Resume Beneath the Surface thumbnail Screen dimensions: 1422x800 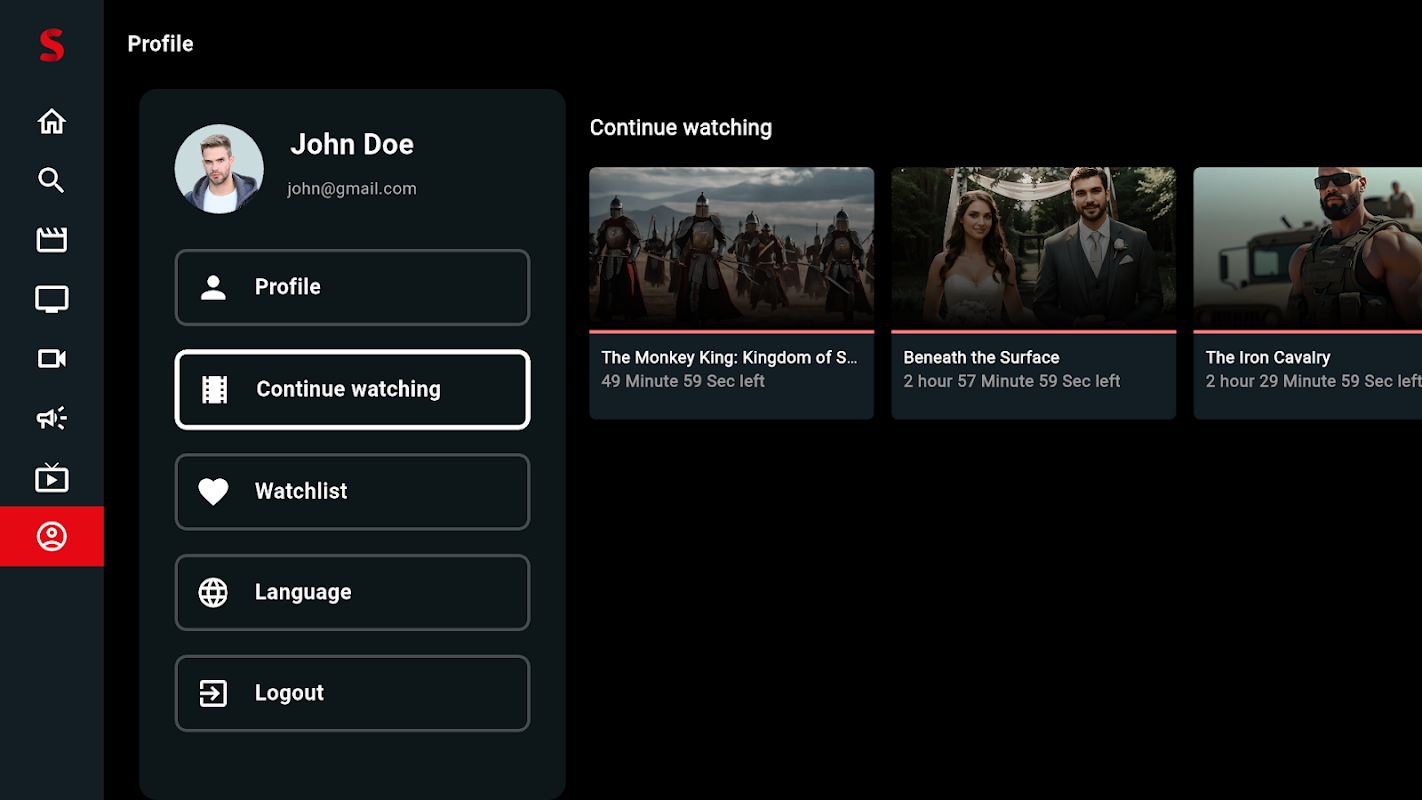[x=1033, y=247]
